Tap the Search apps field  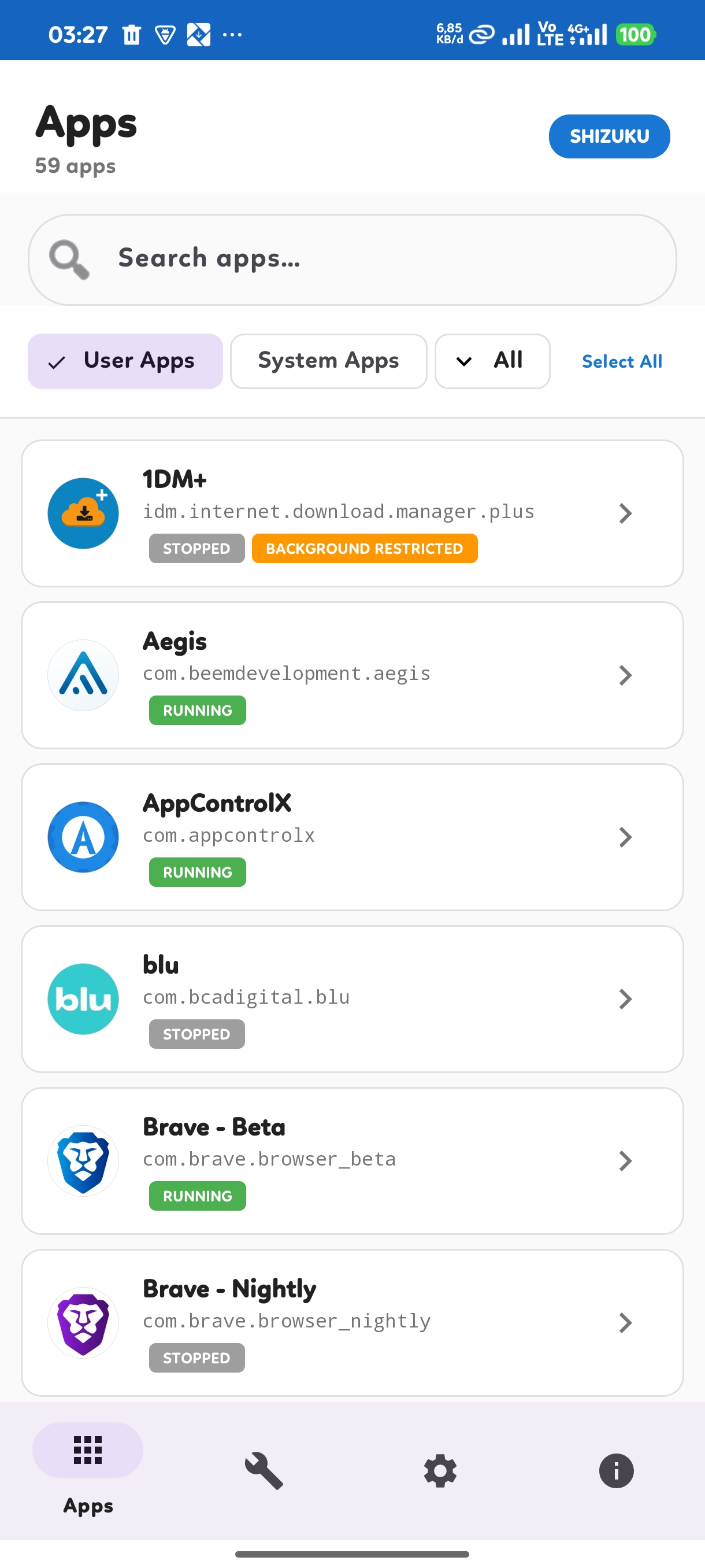352,259
